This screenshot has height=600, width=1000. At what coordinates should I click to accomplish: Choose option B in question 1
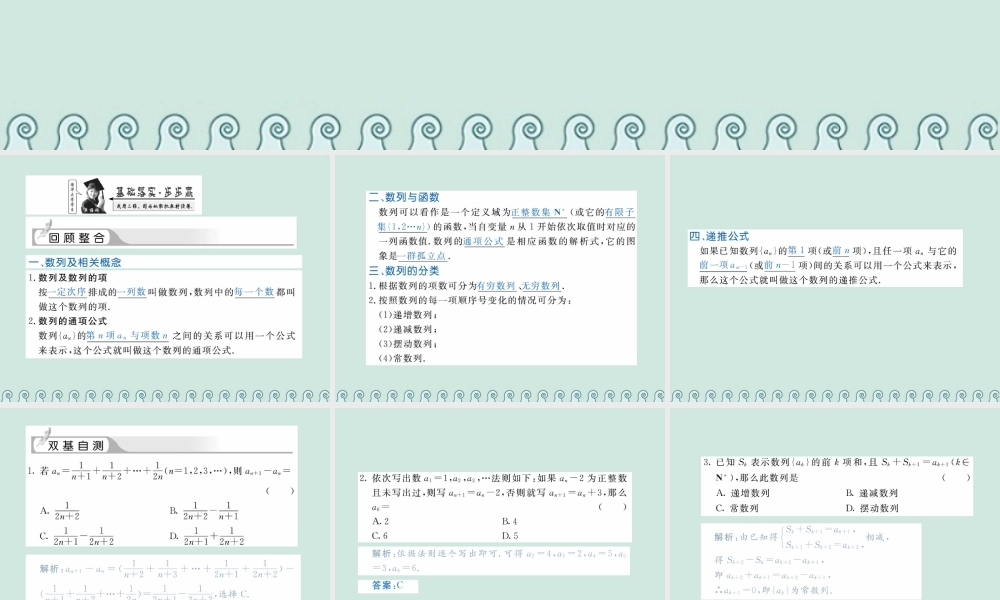click(x=204, y=511)
